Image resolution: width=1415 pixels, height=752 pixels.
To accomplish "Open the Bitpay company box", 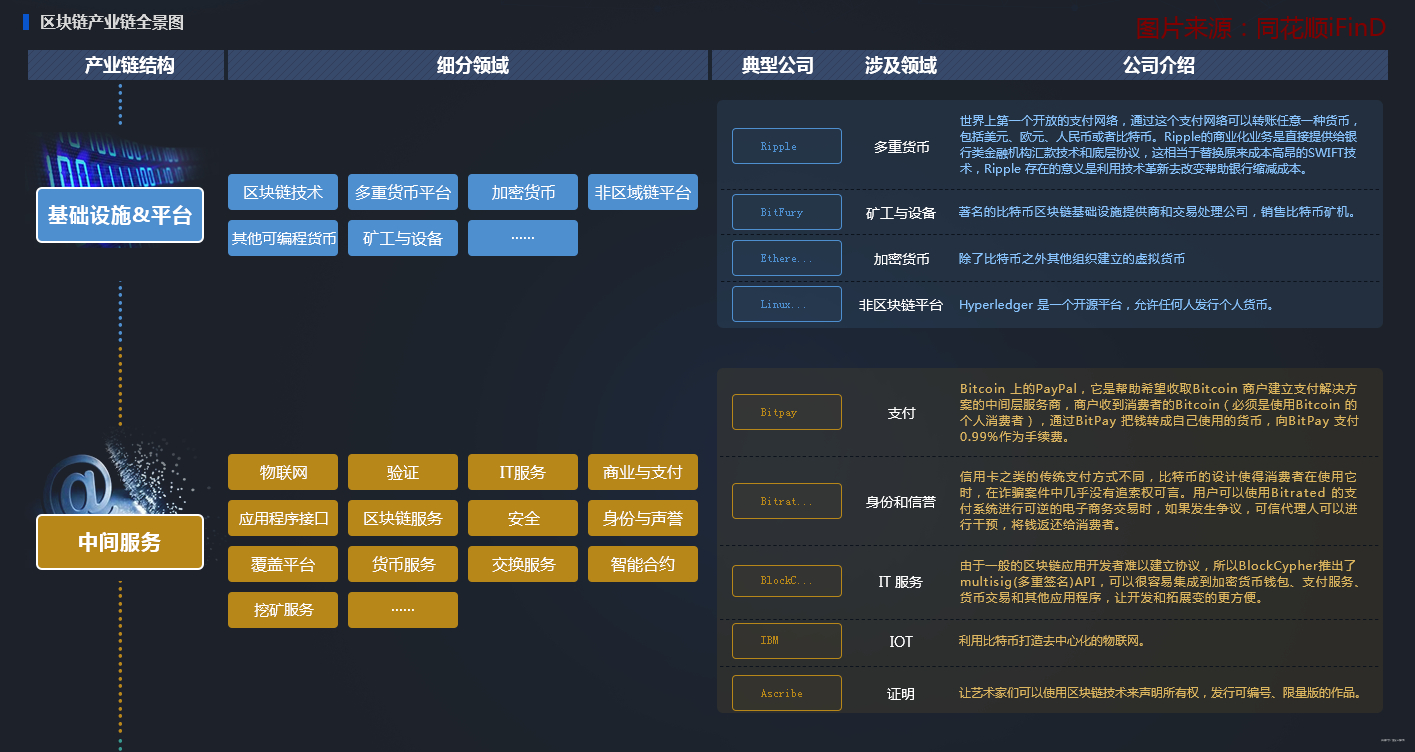I will click(787, 412).
